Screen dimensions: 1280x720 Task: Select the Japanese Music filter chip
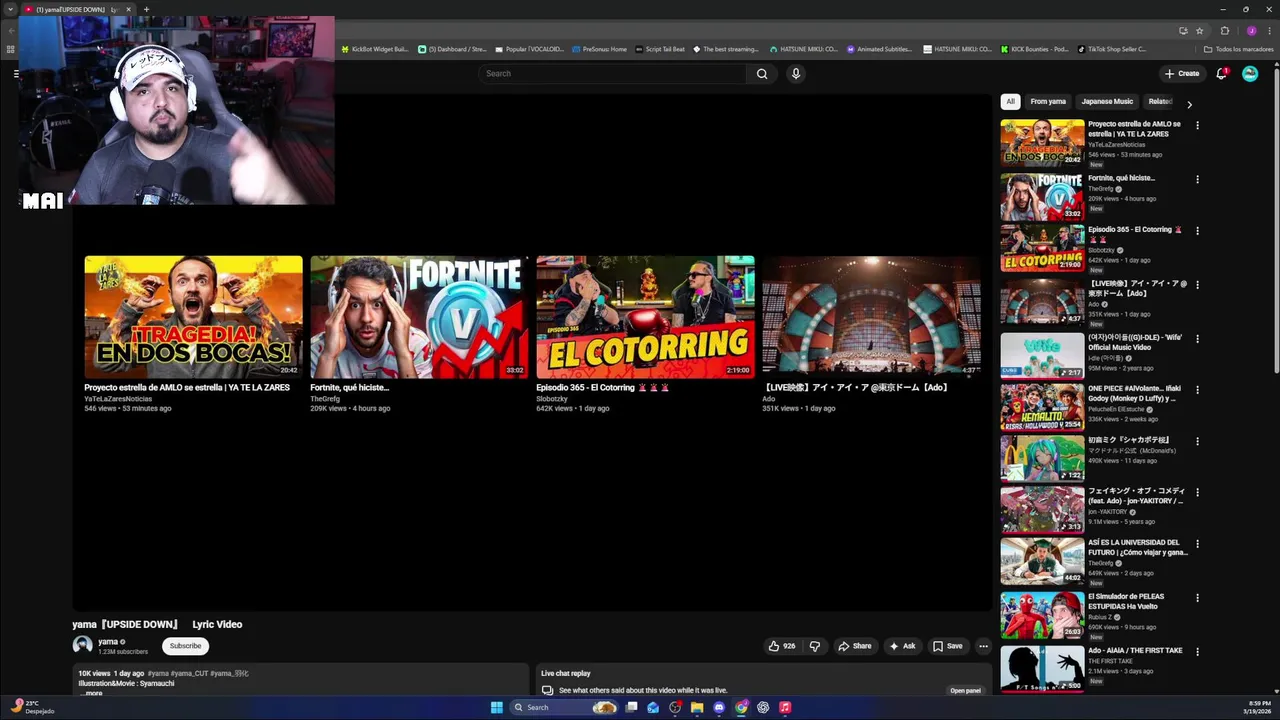(x=1107, y=101)
